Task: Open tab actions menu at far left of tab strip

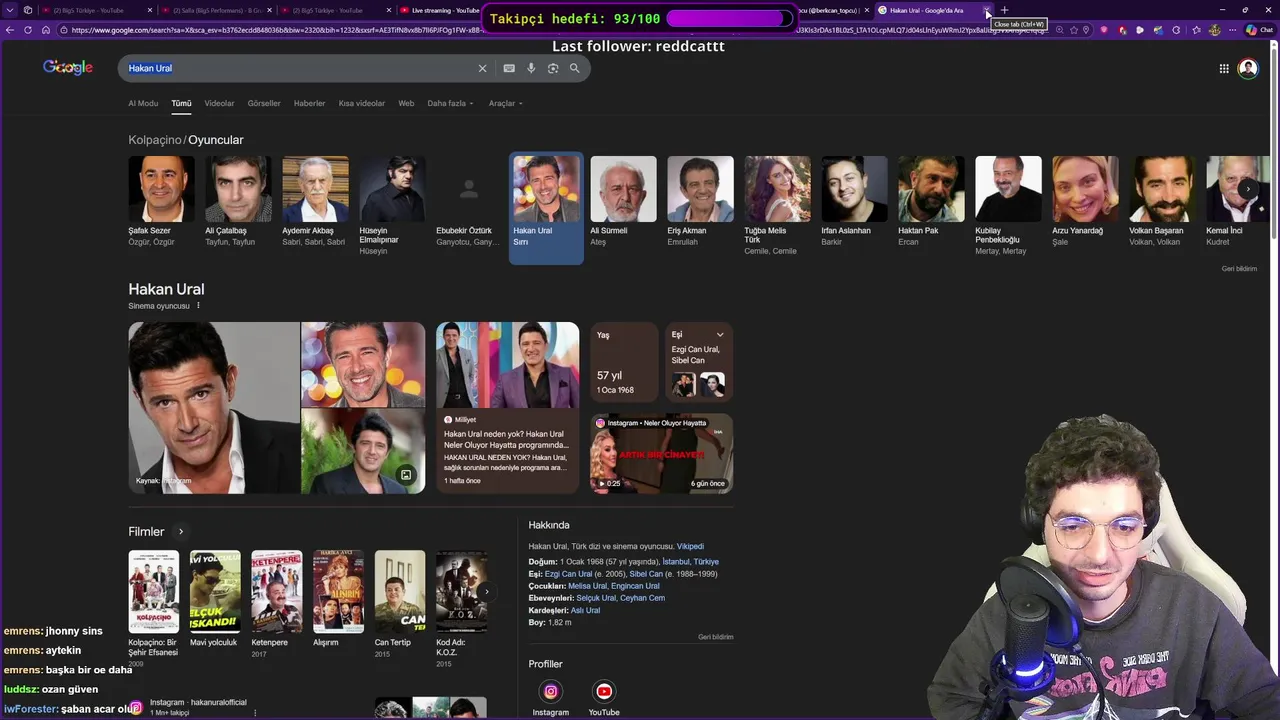Action: pos(10,10)
